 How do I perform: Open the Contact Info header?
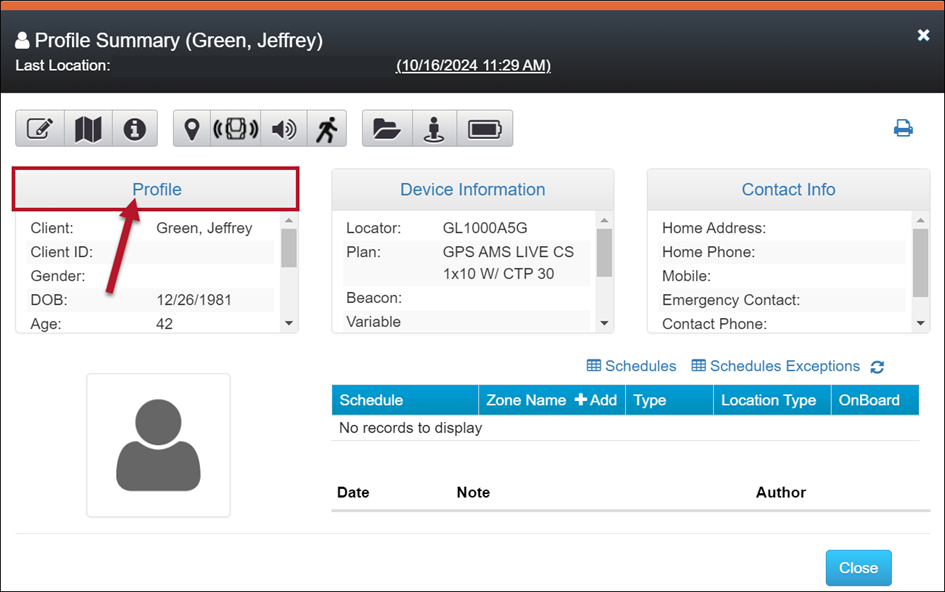pyautogui.click(x=788, y=189)
